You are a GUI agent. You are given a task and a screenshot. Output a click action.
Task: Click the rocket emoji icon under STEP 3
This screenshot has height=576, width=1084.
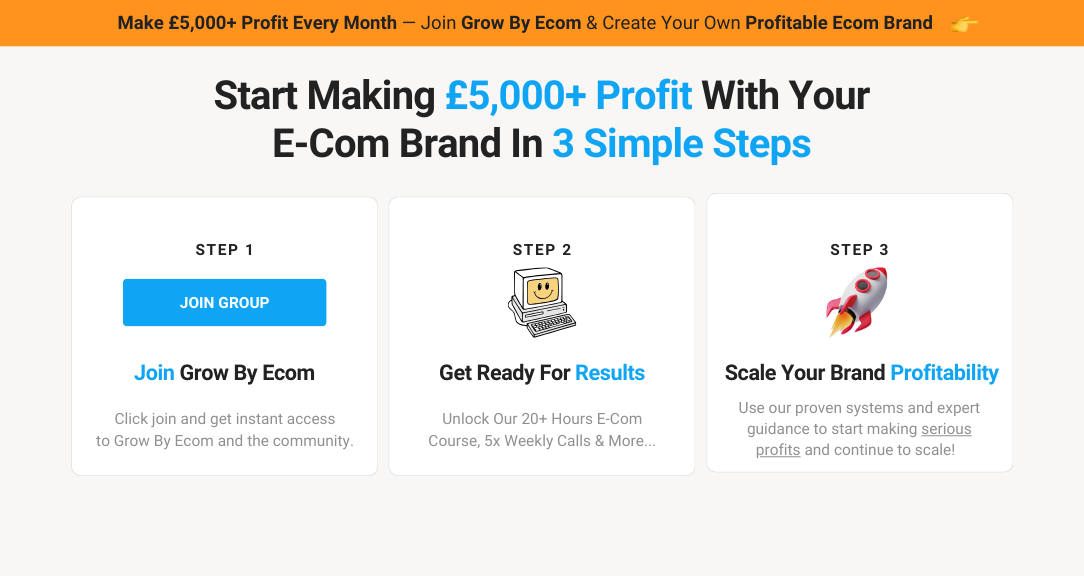(858, 300)
